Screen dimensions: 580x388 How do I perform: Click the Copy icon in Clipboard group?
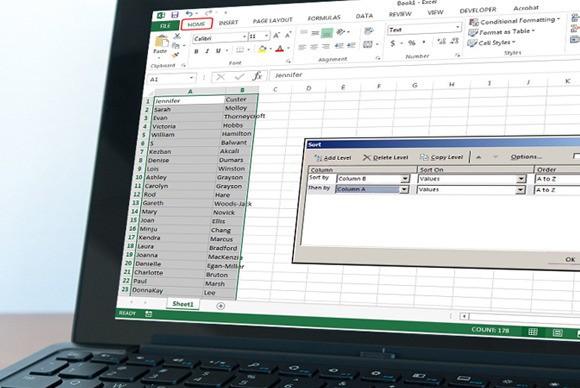(x=176, y=45)
